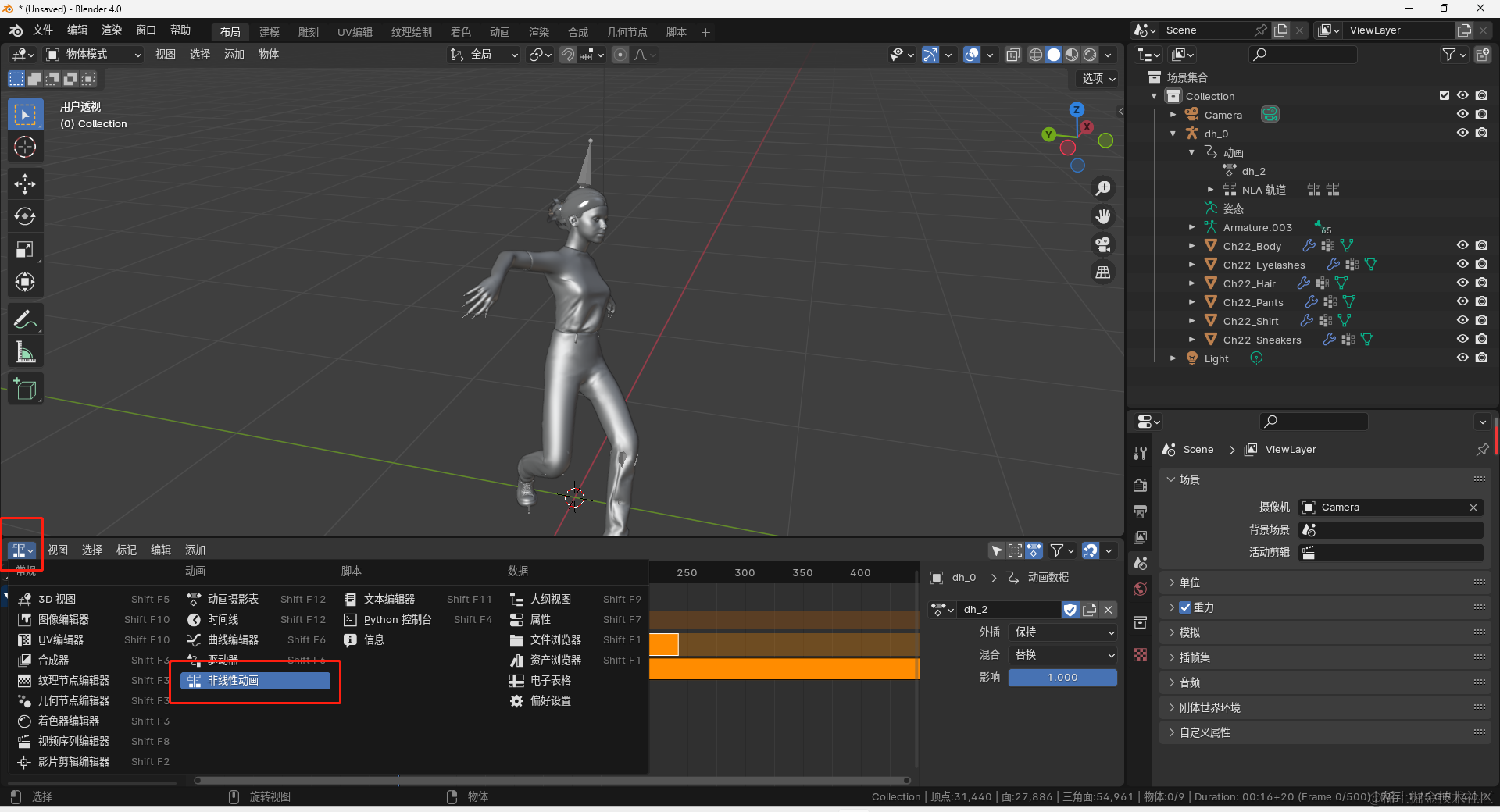Toggle X-ray display icon

point(1012,55)
